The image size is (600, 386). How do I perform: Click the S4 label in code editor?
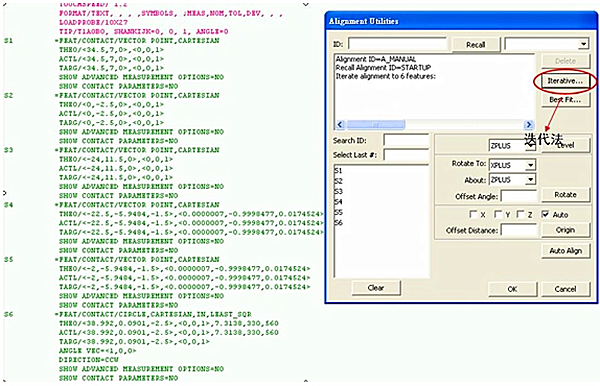pos(8,205)
